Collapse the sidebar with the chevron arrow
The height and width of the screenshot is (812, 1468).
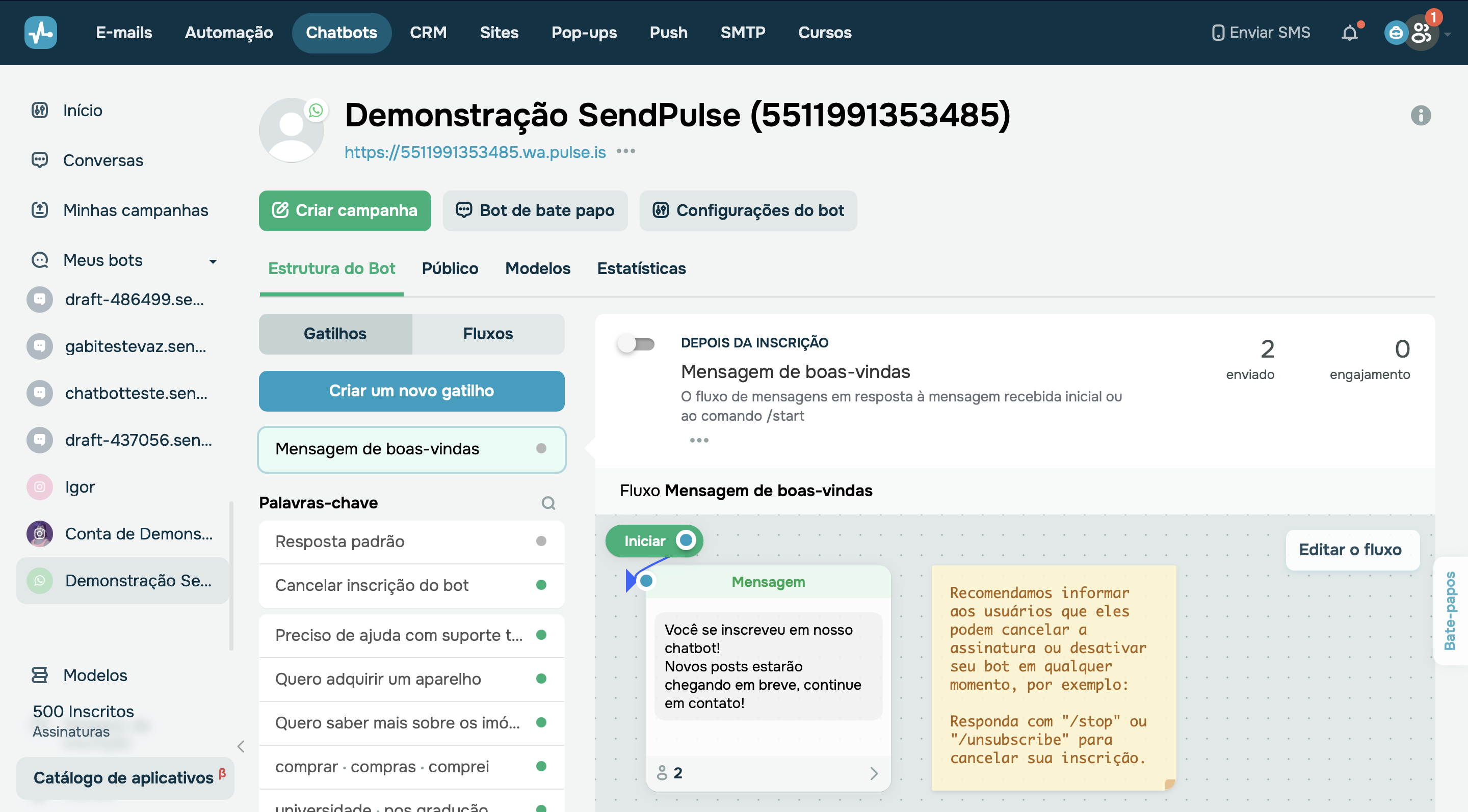[241, 746]
